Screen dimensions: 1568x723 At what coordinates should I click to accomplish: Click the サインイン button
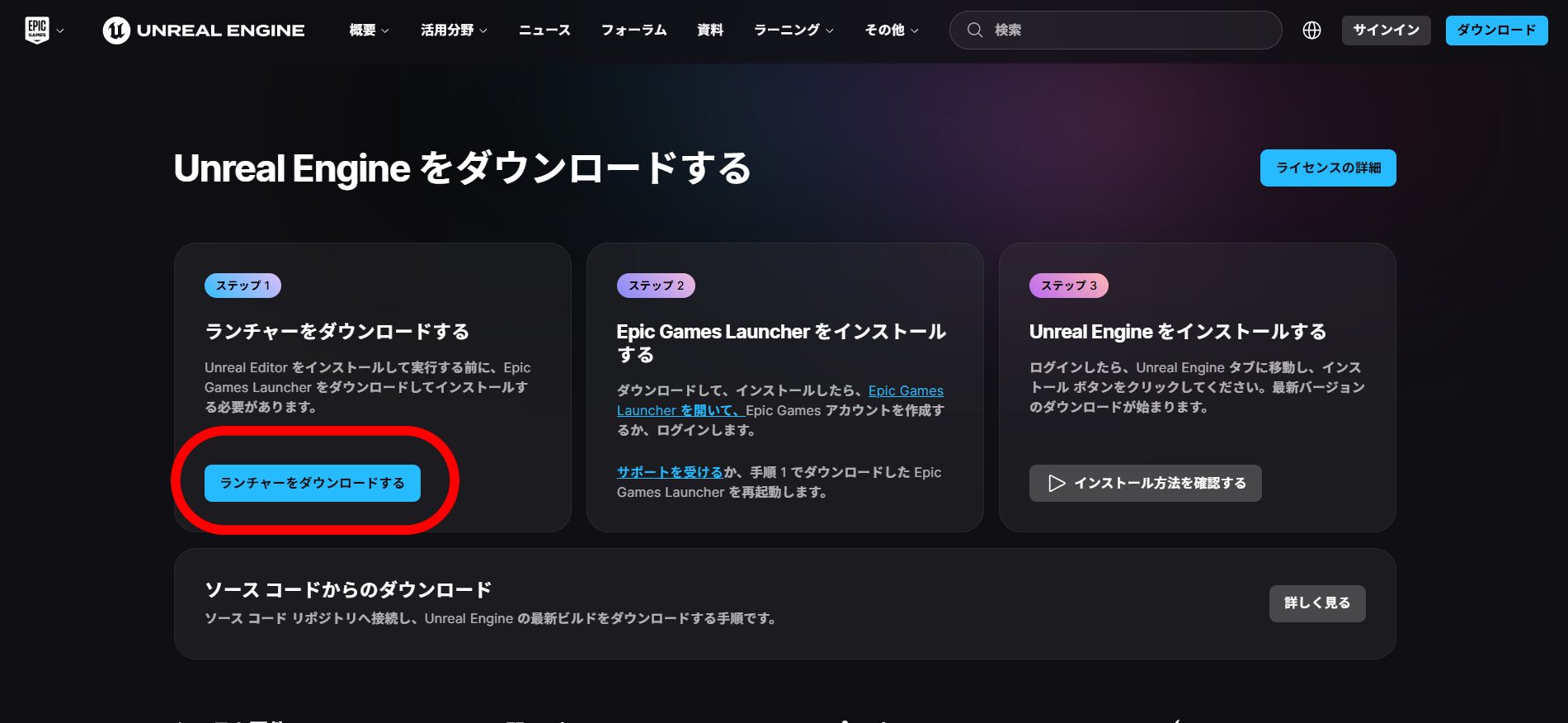pos(1386,31)
